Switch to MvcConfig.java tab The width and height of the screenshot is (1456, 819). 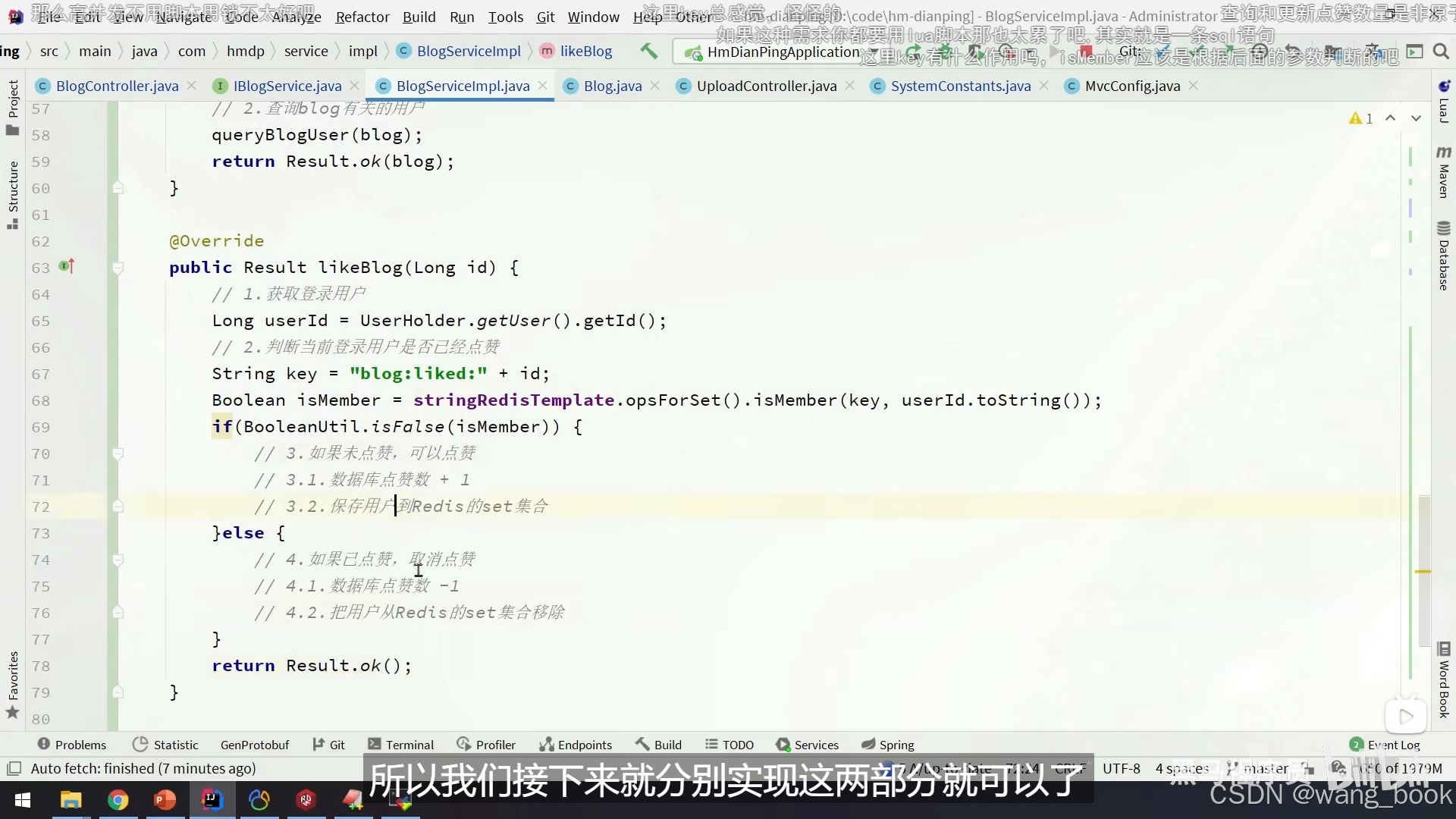click(1132, 86)
